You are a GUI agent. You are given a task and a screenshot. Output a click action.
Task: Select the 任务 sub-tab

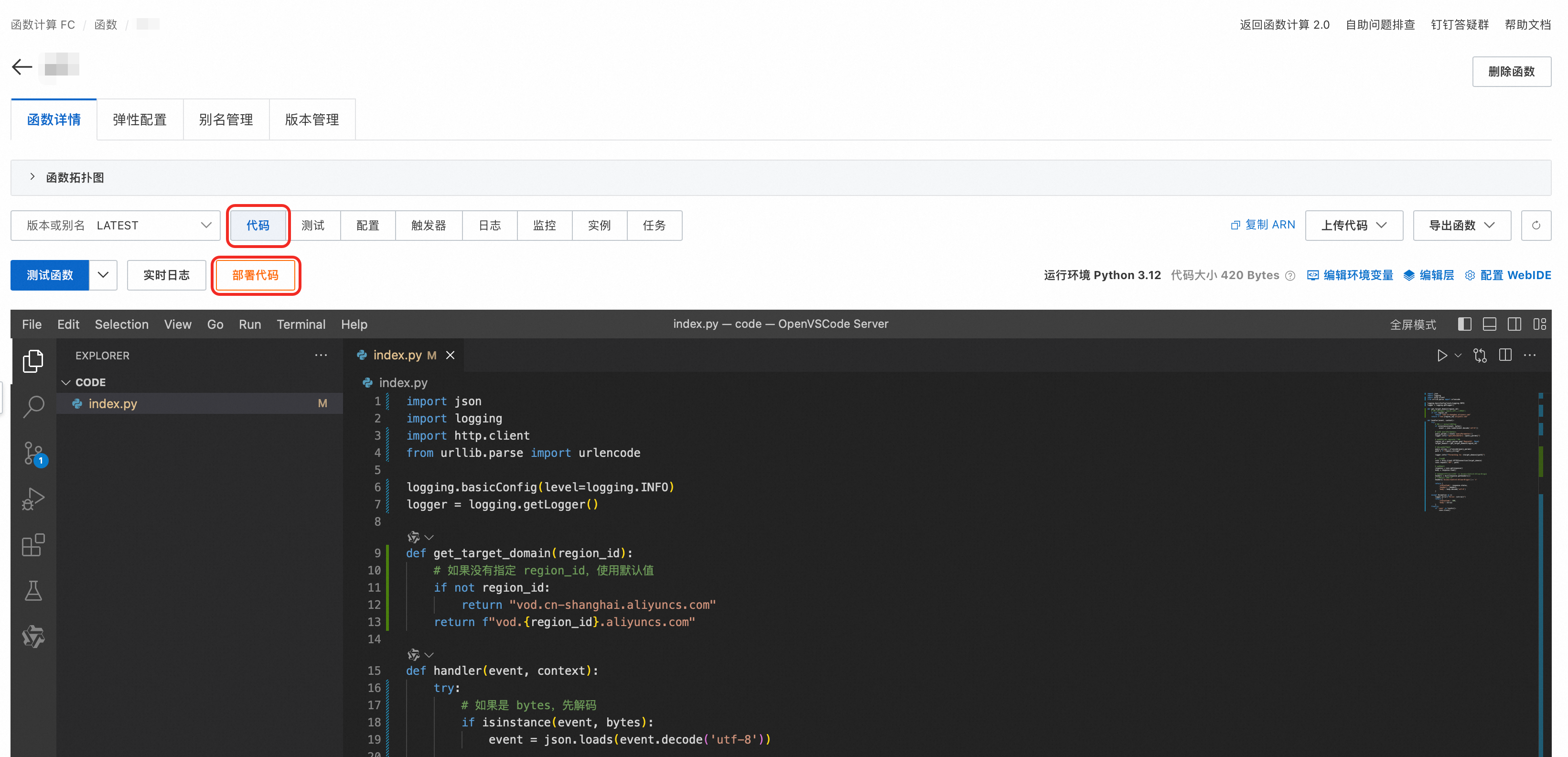point(655,226)
